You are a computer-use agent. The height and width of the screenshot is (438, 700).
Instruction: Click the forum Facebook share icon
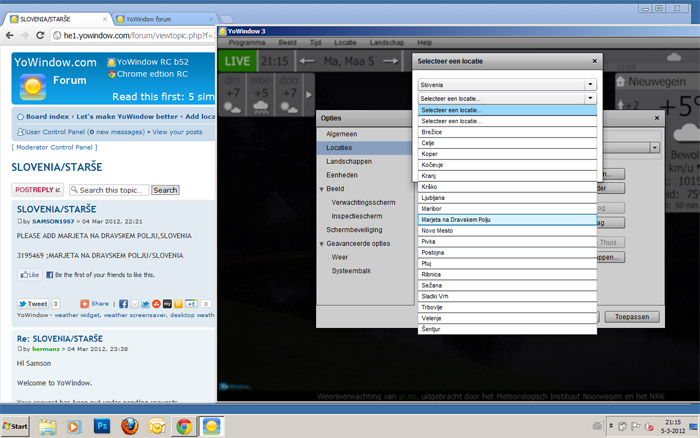tap(124, 304)
